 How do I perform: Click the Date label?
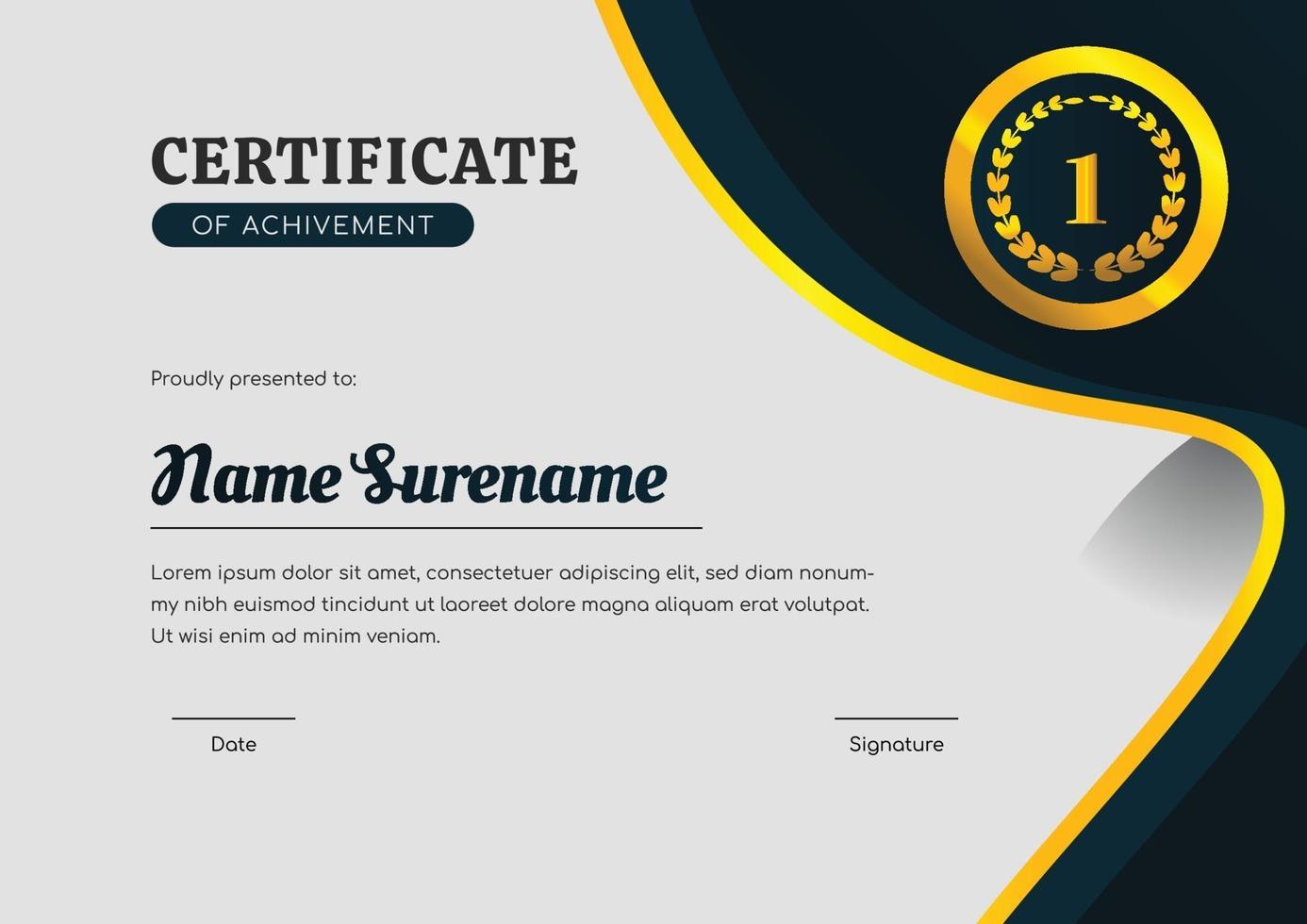coord(234,744)
